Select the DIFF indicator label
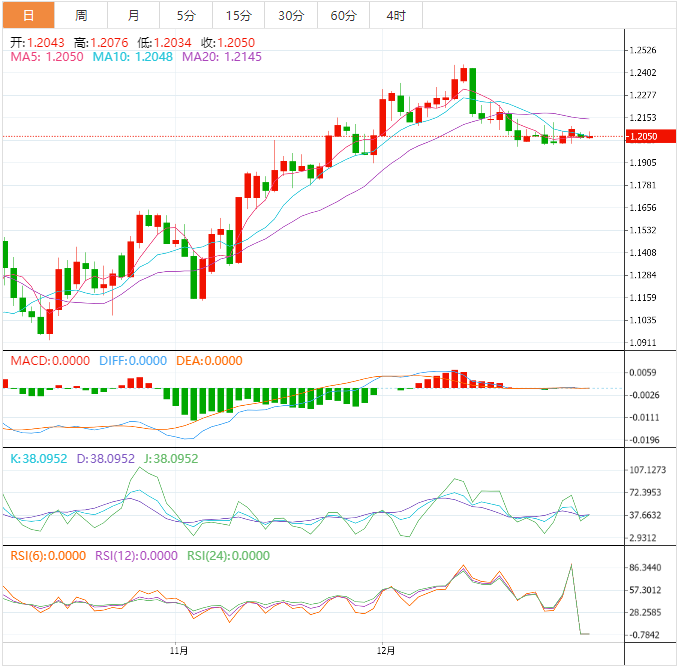 pyautogui.click(x=133, y=361)
